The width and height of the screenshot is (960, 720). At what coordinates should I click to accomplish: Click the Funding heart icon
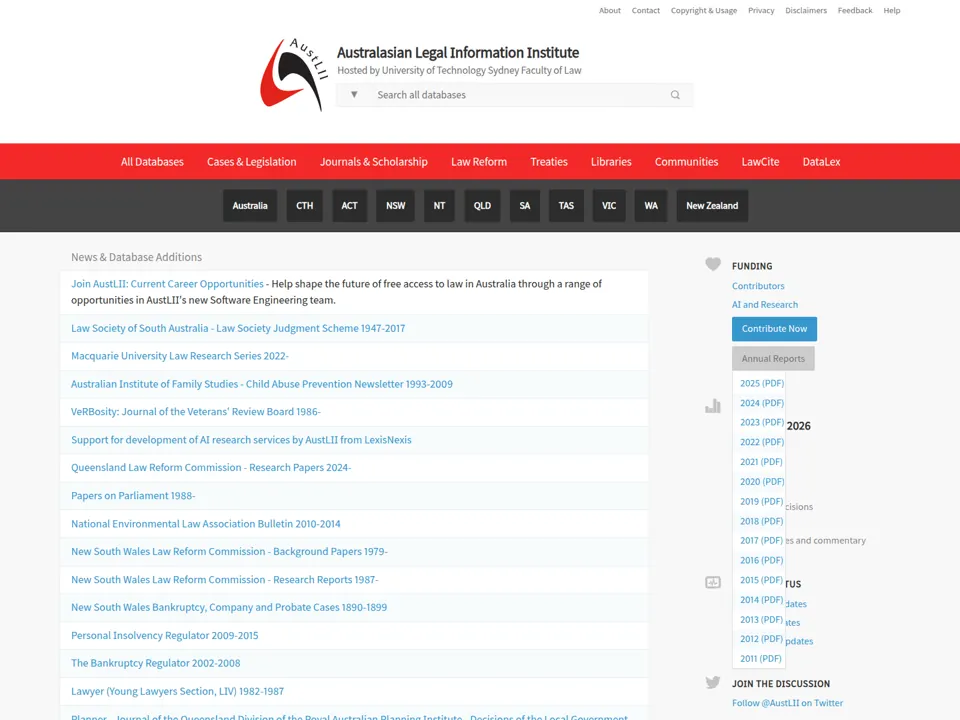[713, 264]
